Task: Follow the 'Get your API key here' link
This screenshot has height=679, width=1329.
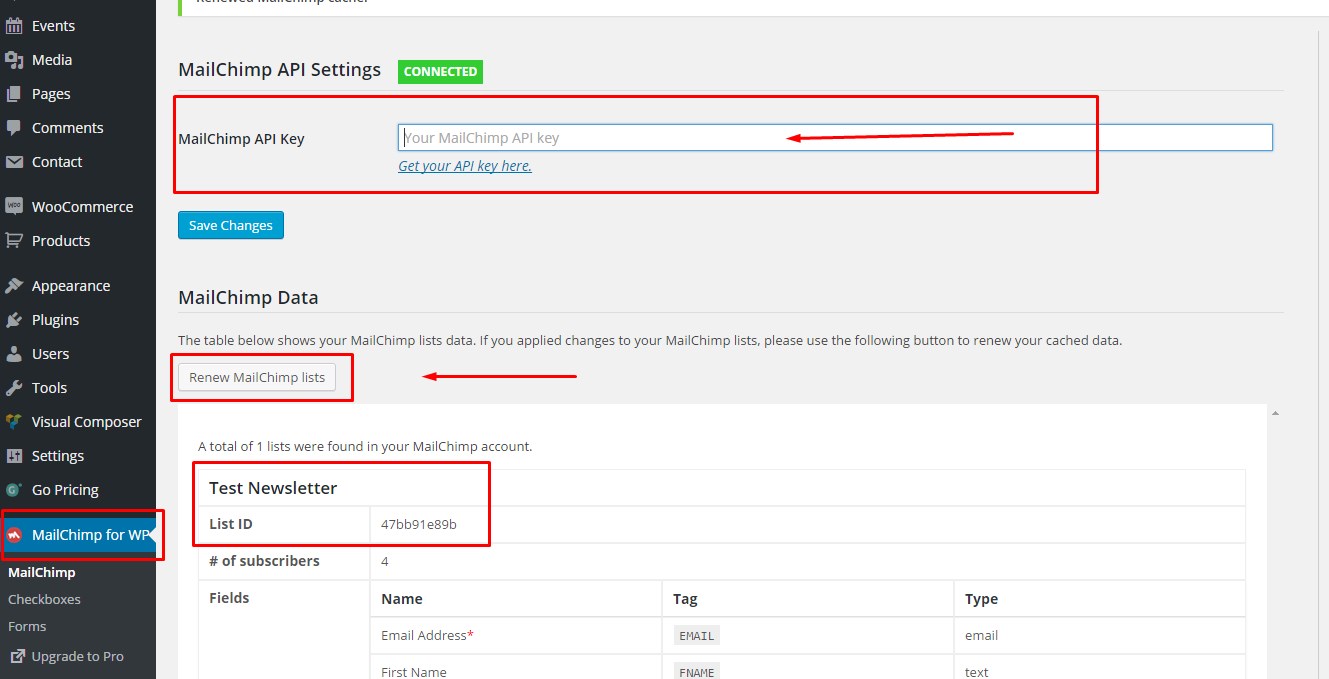Action: [465, 166]
